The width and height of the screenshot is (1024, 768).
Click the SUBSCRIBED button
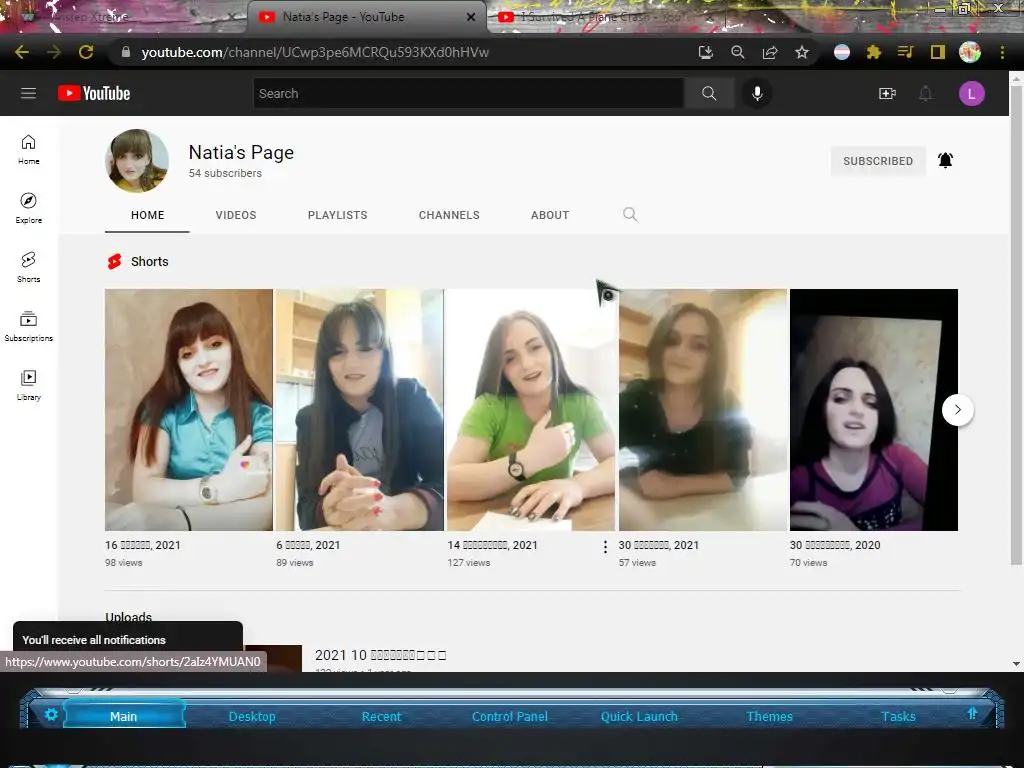(878, 161)
